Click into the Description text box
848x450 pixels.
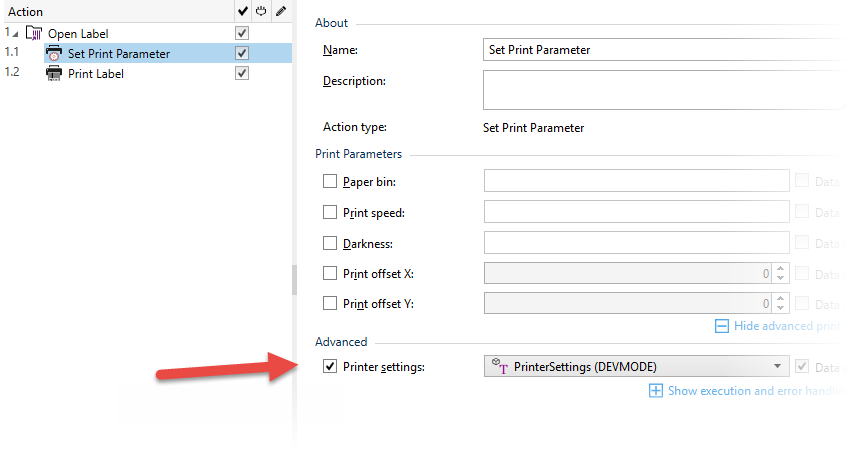pos(660,90)
